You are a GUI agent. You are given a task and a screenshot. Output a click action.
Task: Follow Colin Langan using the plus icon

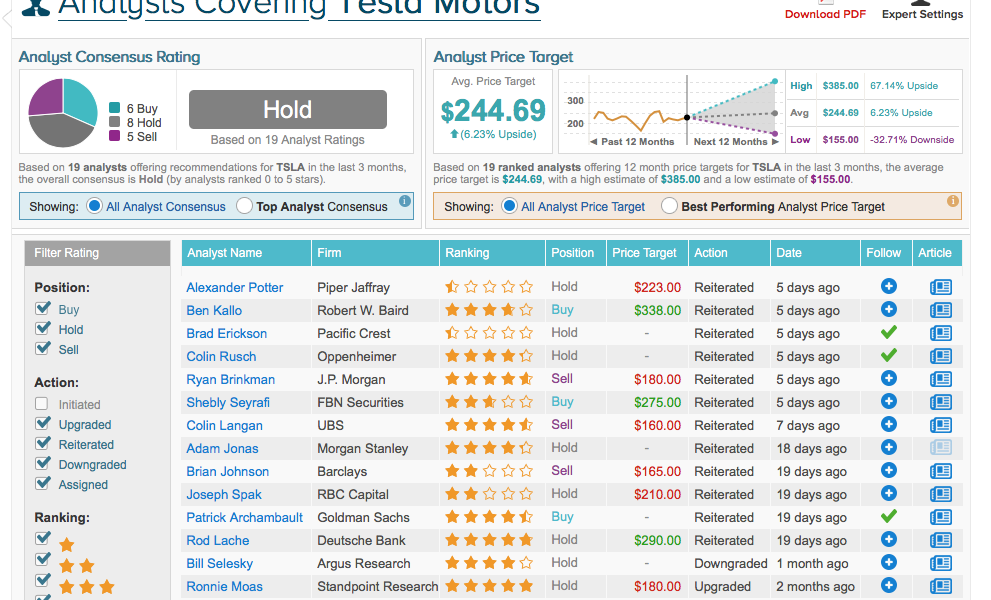tap(889, 424)
